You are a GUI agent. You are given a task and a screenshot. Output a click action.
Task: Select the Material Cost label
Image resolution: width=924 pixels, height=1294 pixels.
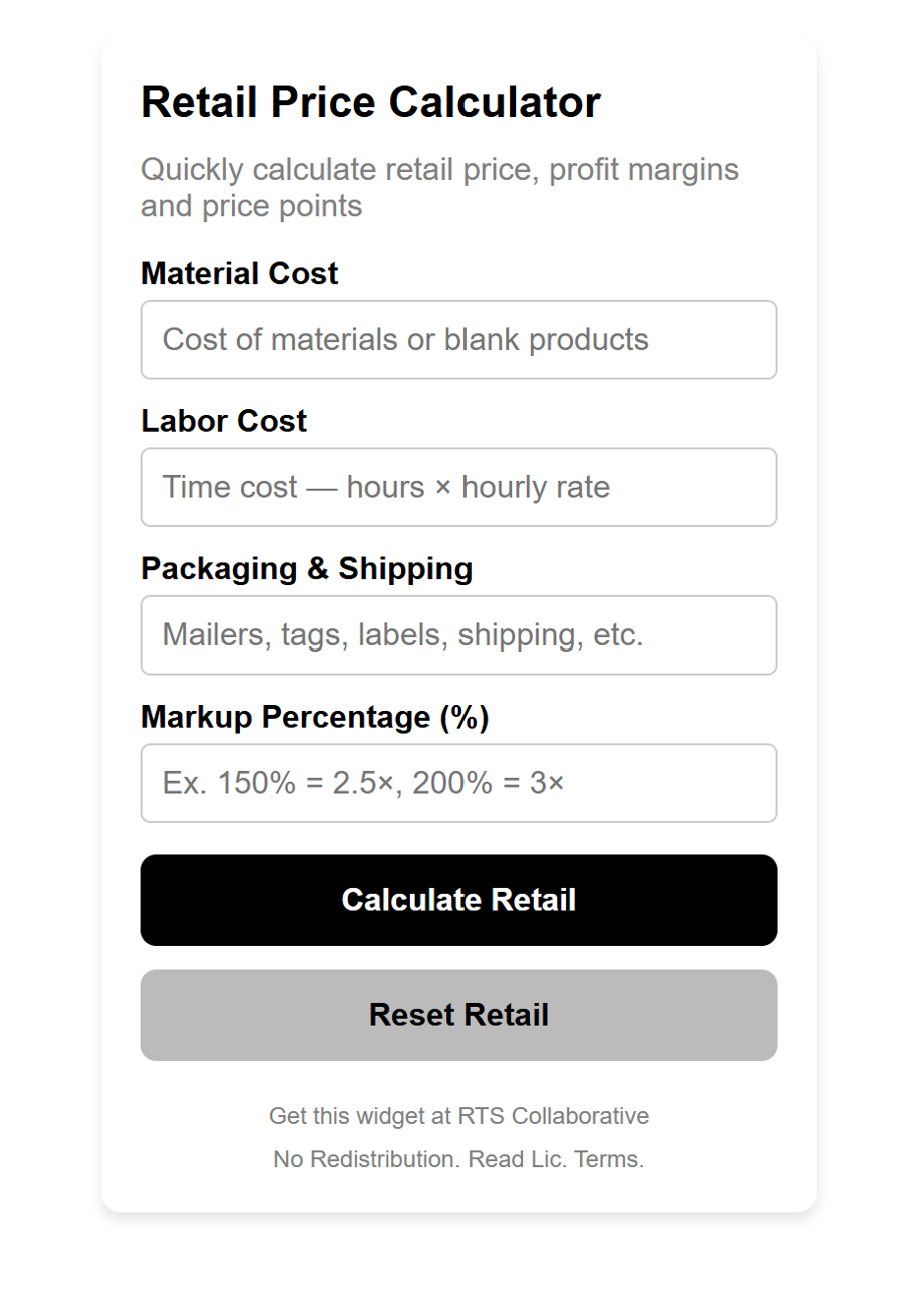point(239,273)
